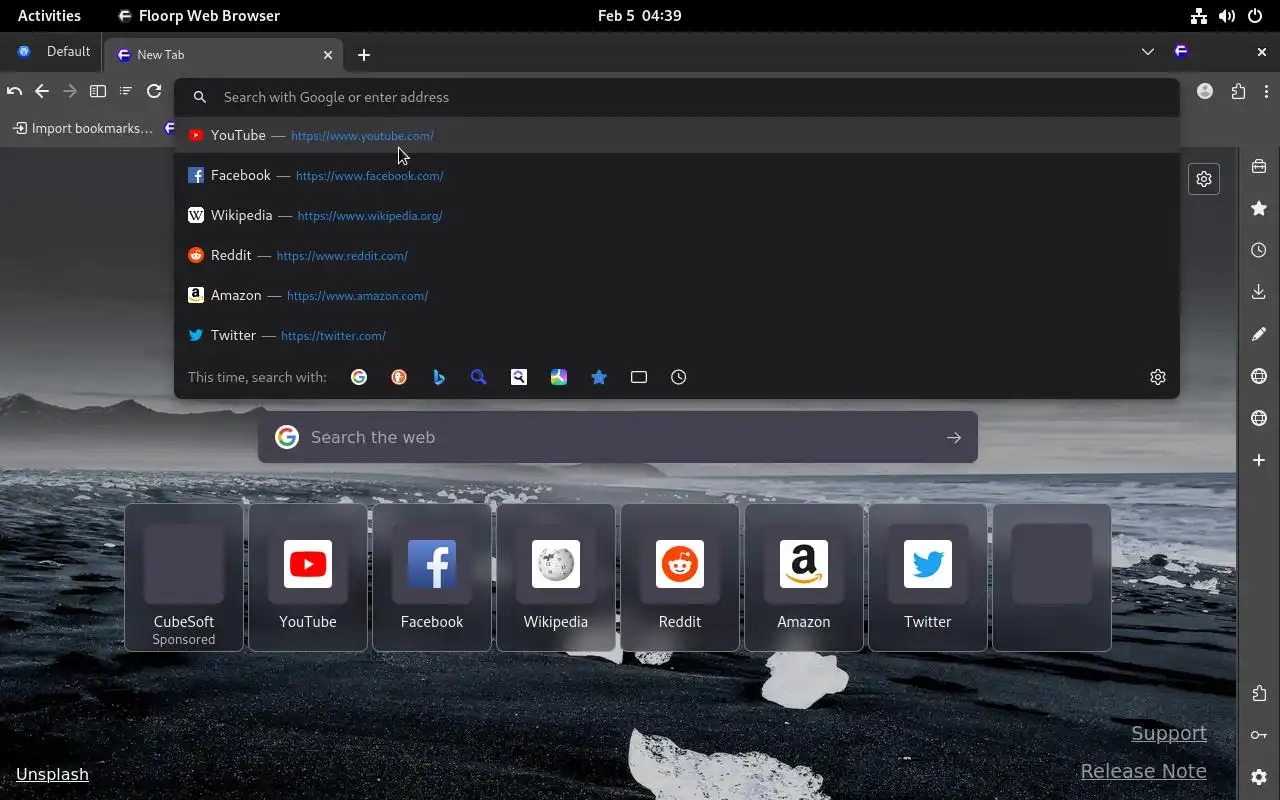Choose the YouTube suggestion in dropdown
Screen dimensions: 1280x800
(677, 135)
